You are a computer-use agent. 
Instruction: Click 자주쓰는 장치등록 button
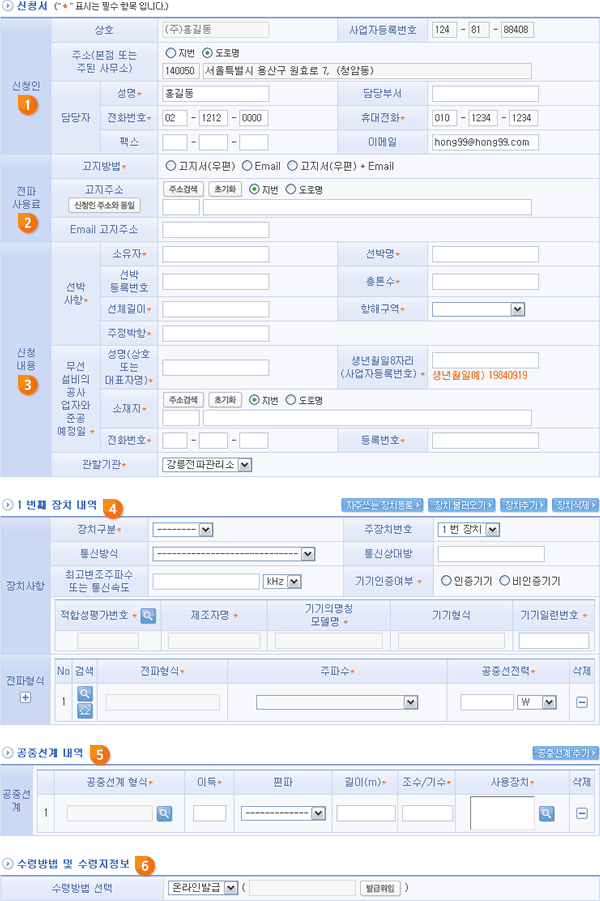click(x=382, y=505)
